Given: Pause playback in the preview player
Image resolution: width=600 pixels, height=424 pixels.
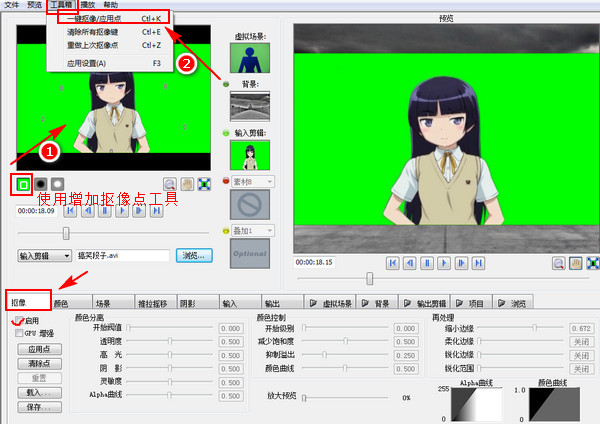Looking at the screenshot, I should (x=427, y=263).
